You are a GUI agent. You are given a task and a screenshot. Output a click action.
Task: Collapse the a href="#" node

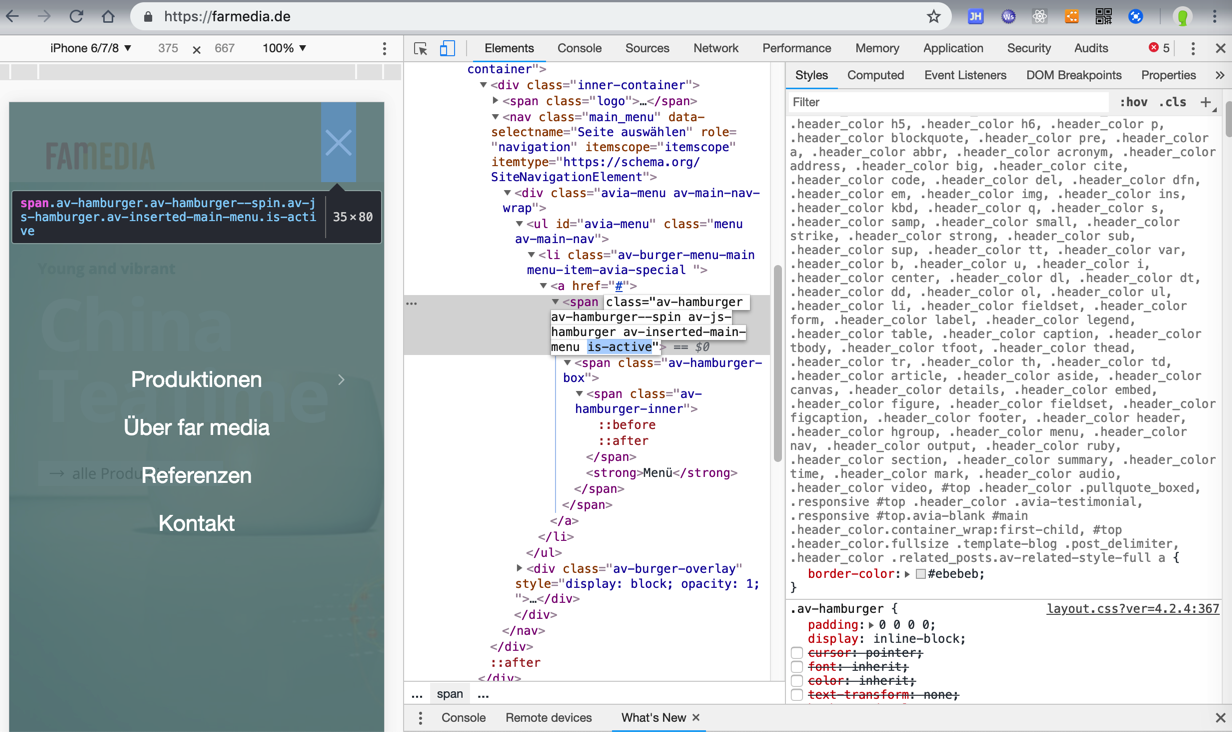pos(544,286)
